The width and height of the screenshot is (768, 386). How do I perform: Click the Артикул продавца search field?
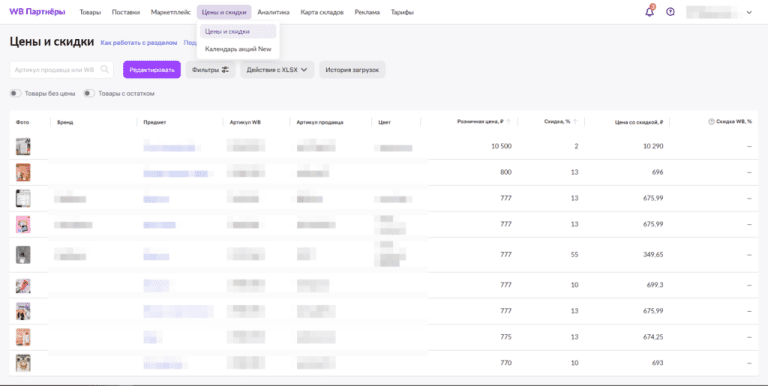pyautogui.click(x=61, y=70)
